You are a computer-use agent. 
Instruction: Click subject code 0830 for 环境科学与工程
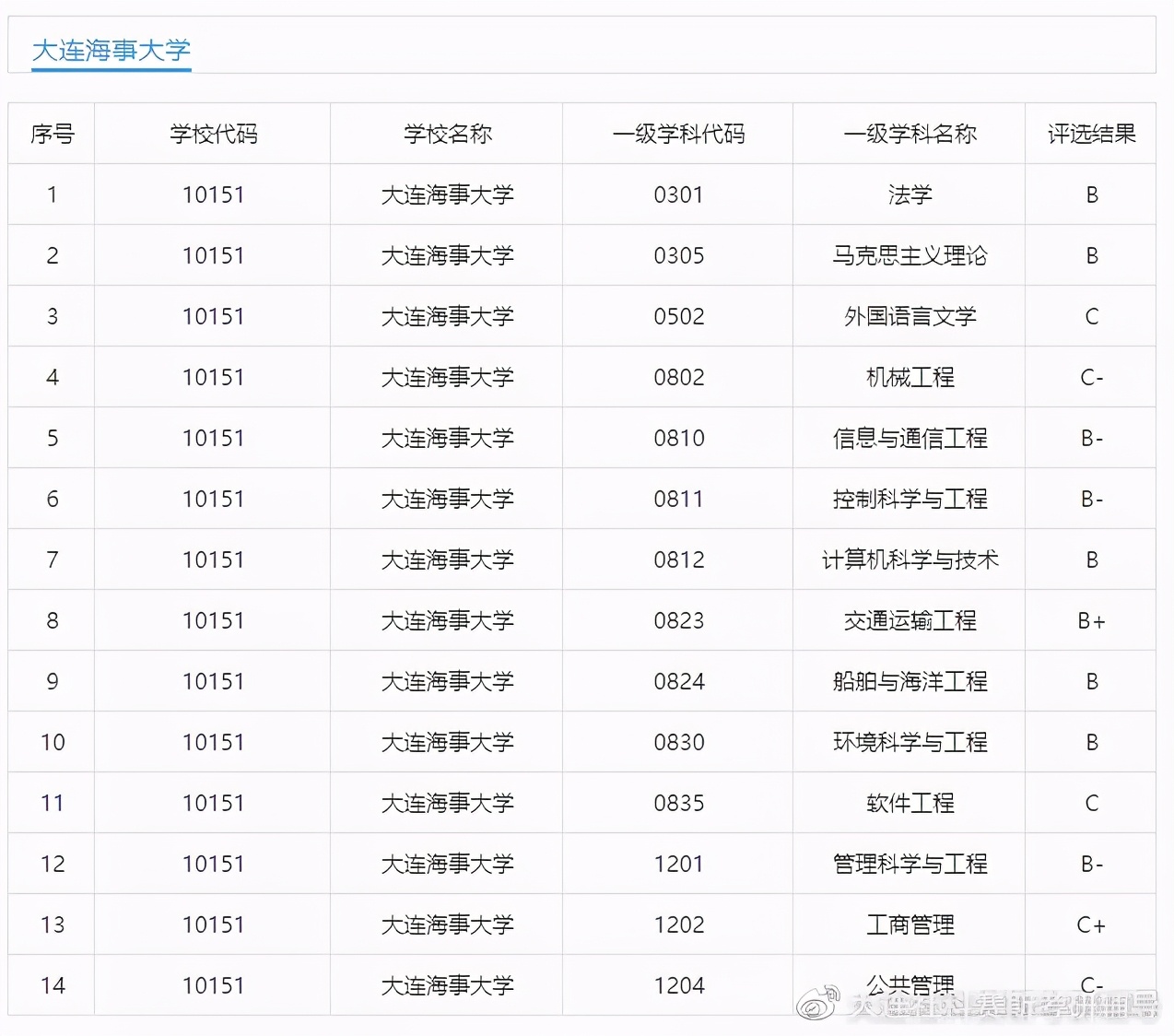coord(678,742)
